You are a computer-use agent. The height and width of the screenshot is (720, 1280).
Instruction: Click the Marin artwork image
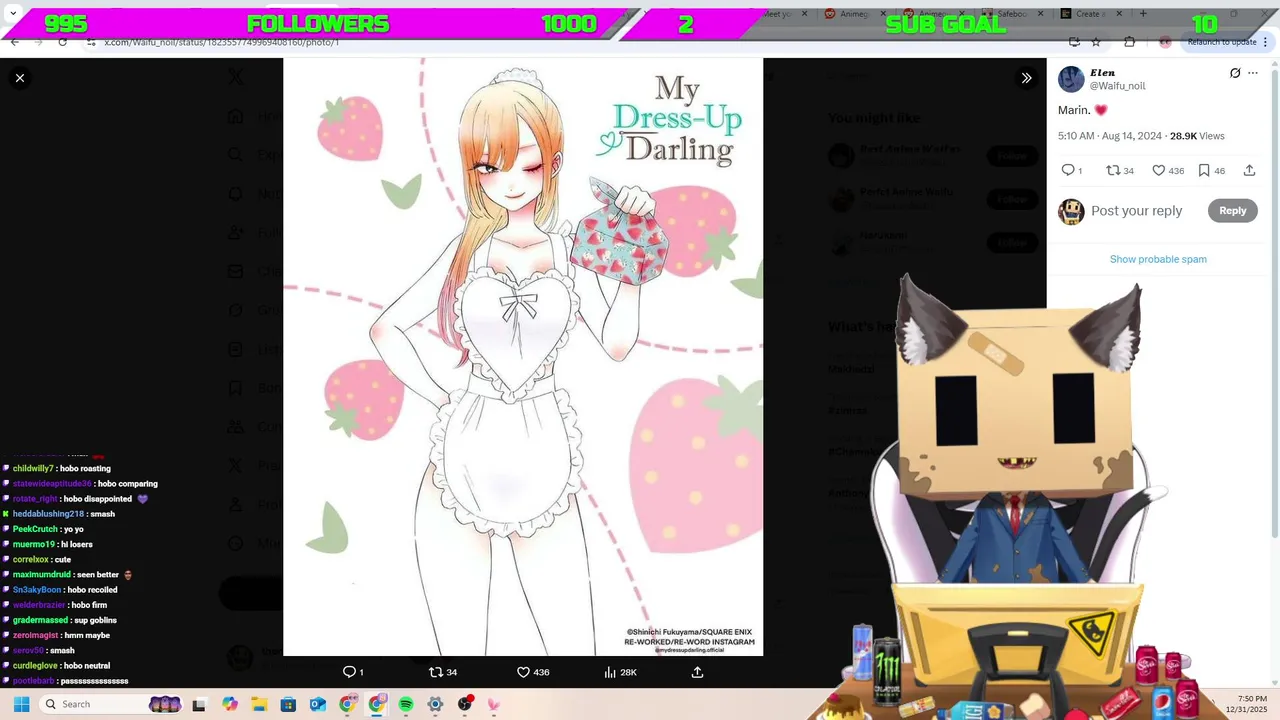(523, 357)
